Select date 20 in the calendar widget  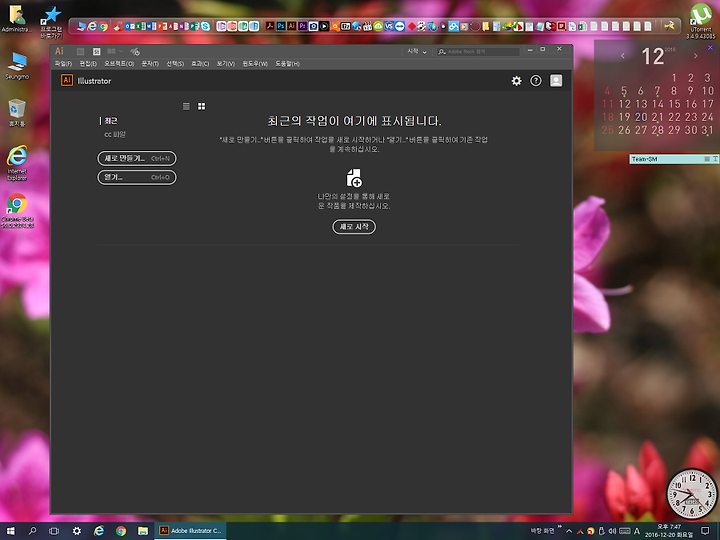click(x=641, y=117)
